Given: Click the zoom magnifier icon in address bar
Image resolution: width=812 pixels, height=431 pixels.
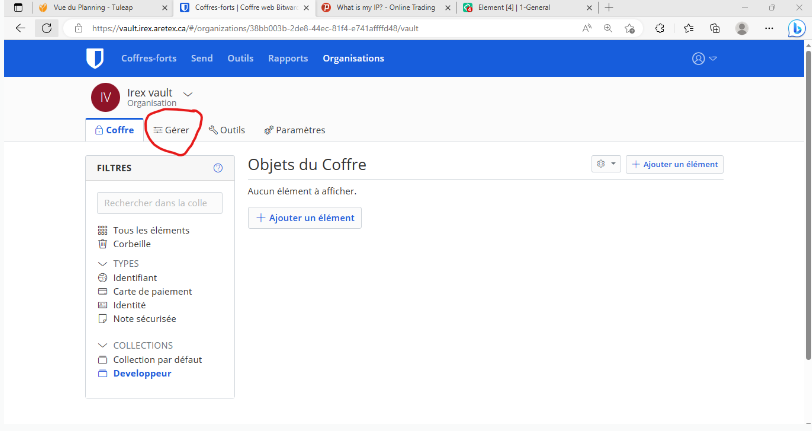Looking at the screenshot, I should click(x=608, y=28).
